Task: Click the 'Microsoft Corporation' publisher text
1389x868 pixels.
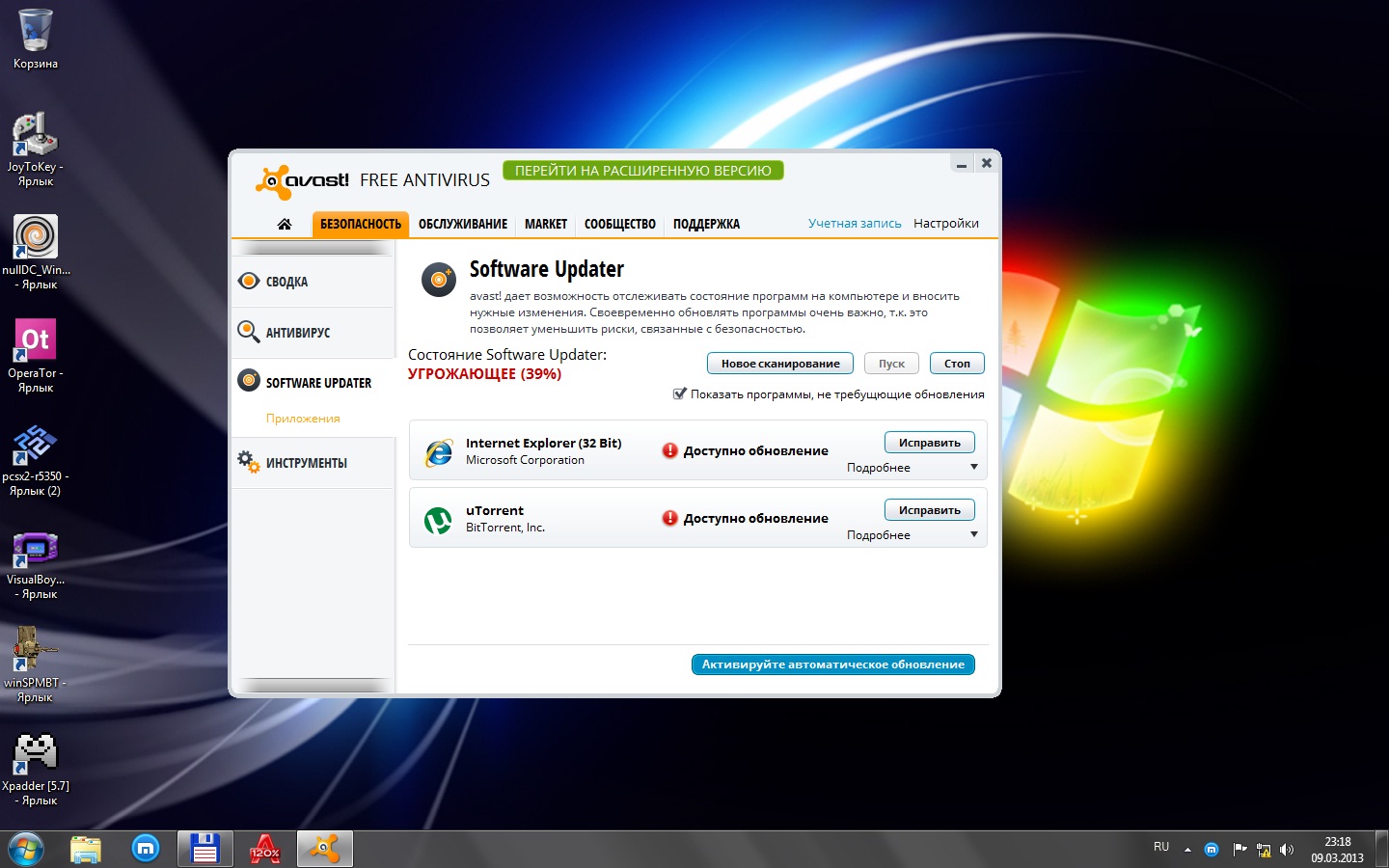Action: tap(525, 460)
